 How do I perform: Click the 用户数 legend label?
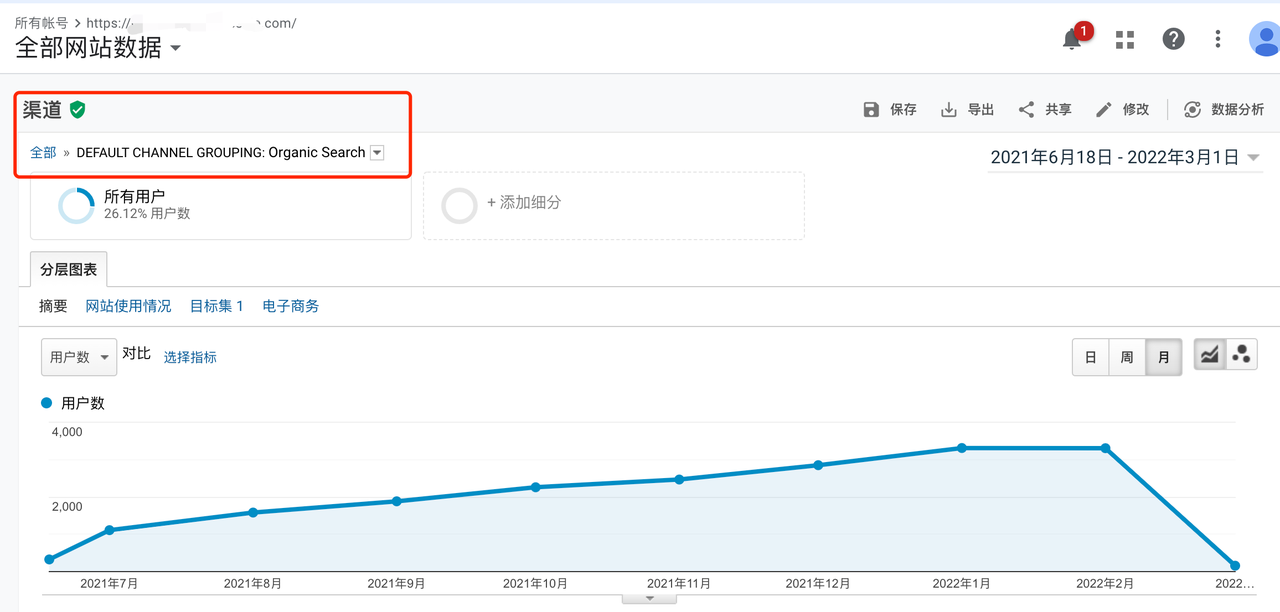point(83,403)
